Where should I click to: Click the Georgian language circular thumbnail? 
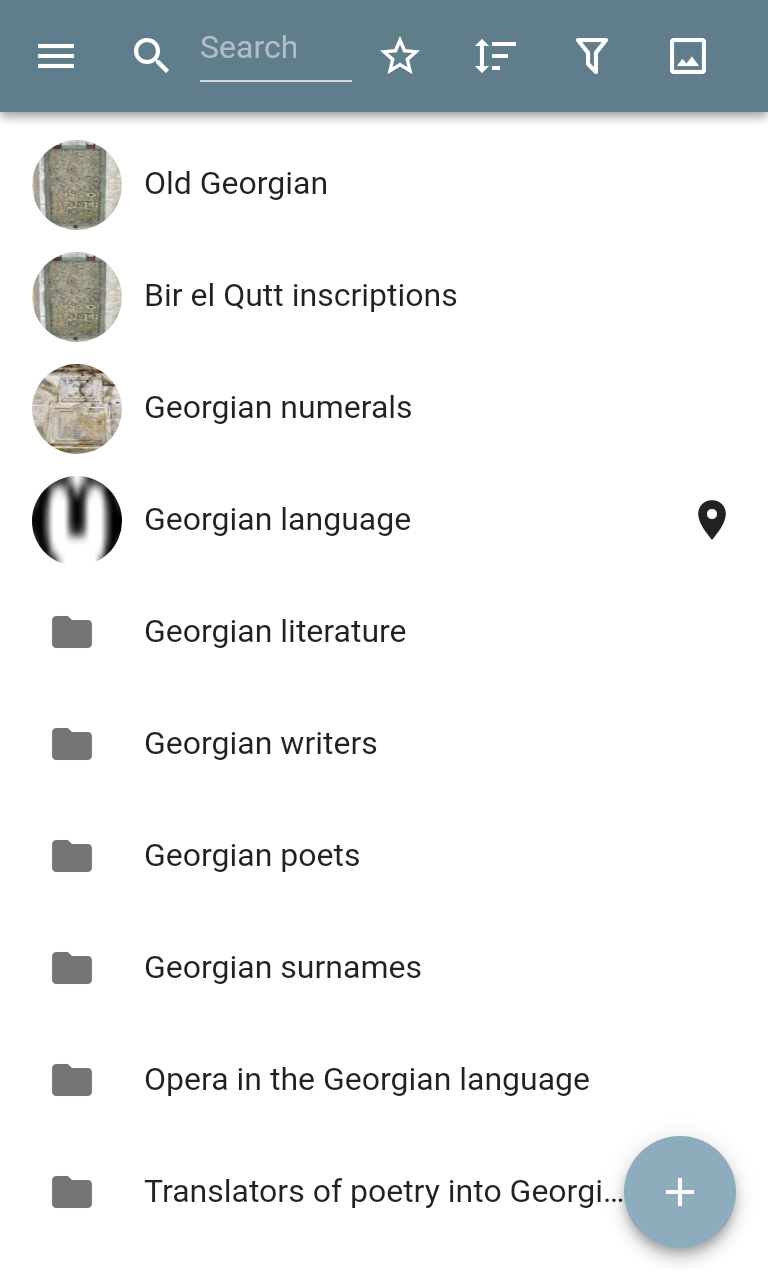click(x=77, y=520)
